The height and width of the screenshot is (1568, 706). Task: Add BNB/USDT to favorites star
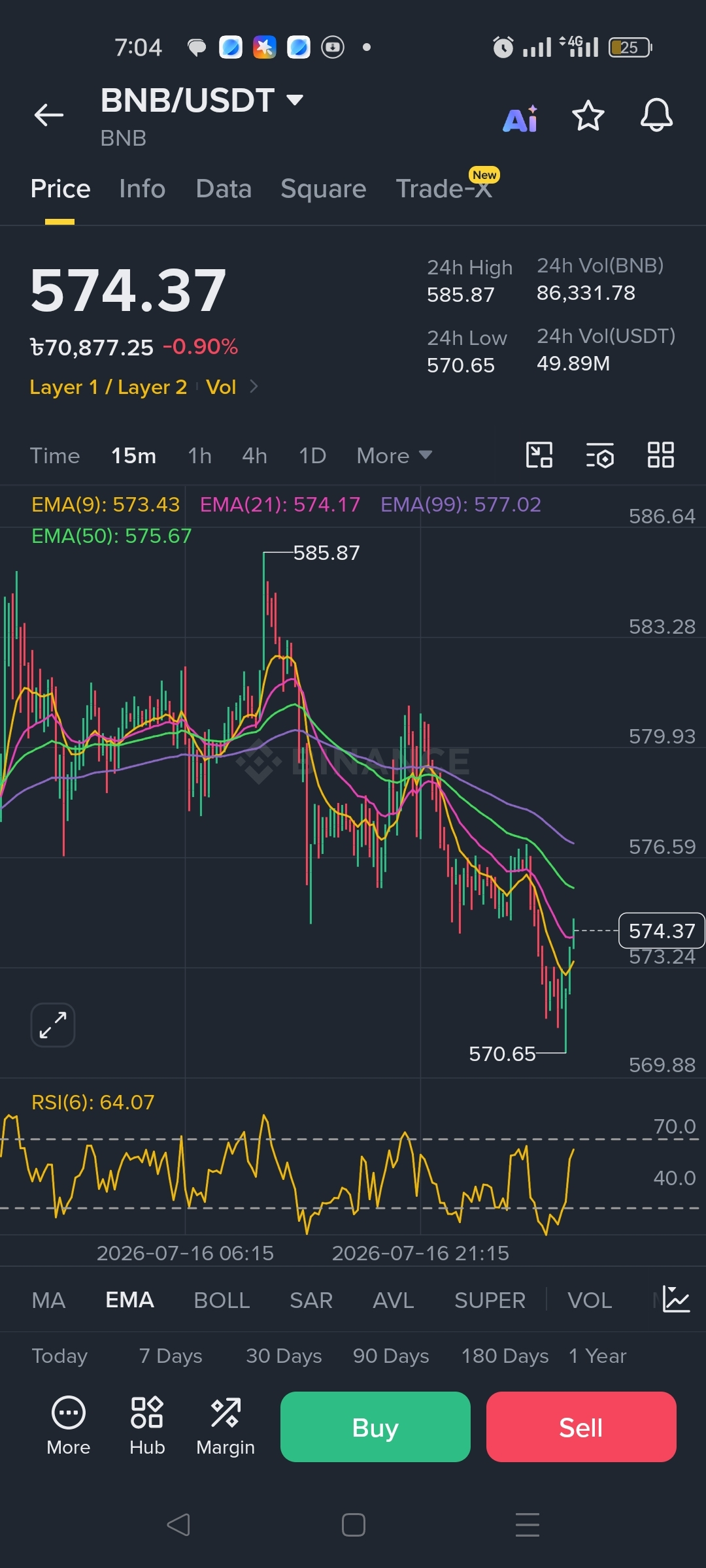coord(588,116)
